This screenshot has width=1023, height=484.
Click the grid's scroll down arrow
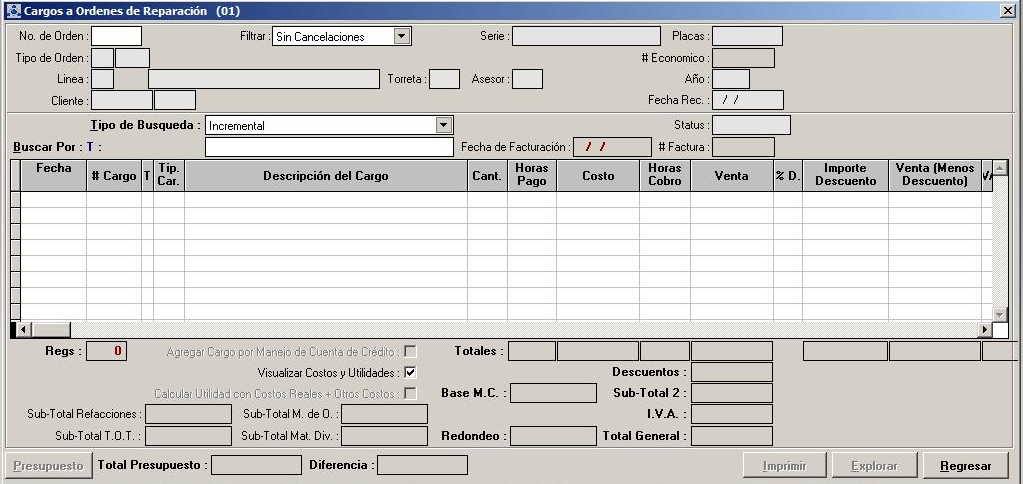pyautogui.click(x=1000, y=315)
